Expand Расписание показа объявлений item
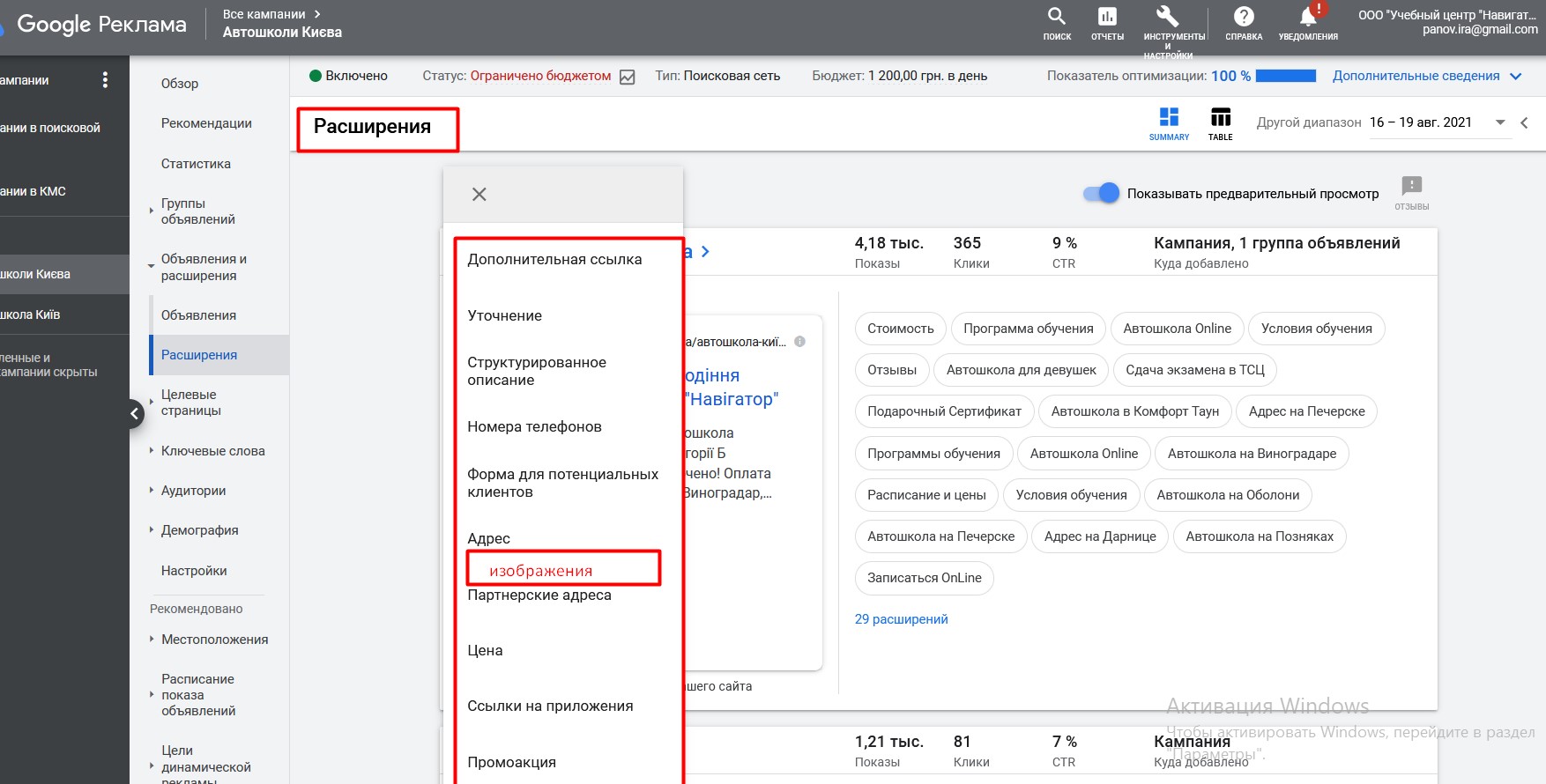 [x=151, y=694]
